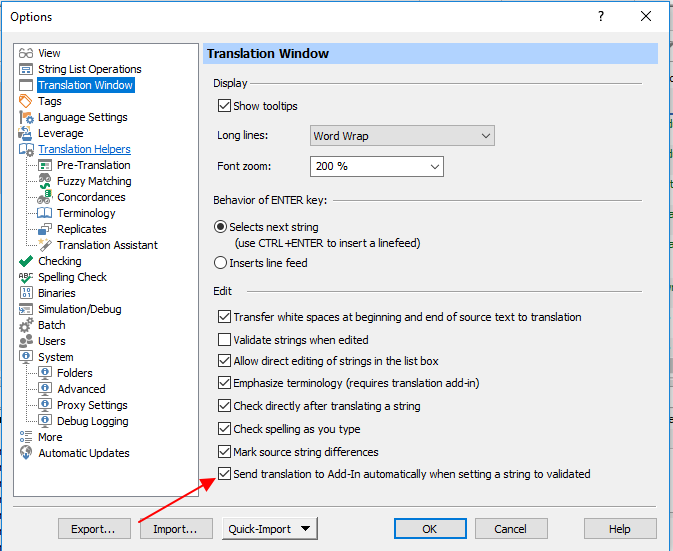Enable Validate strings when edited
The width and height of the screenshot is (673, 551).
coord(224,340)
